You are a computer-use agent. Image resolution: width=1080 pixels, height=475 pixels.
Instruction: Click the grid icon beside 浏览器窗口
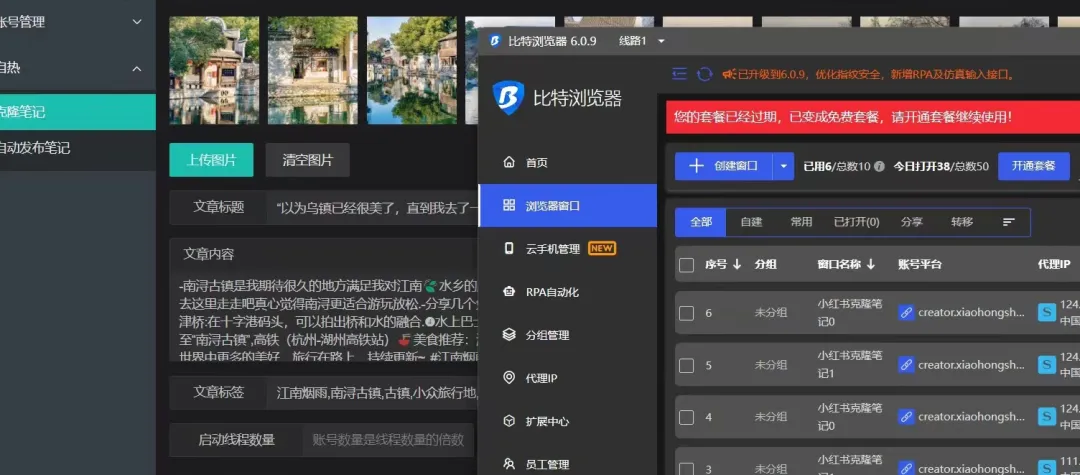point(509,205)
